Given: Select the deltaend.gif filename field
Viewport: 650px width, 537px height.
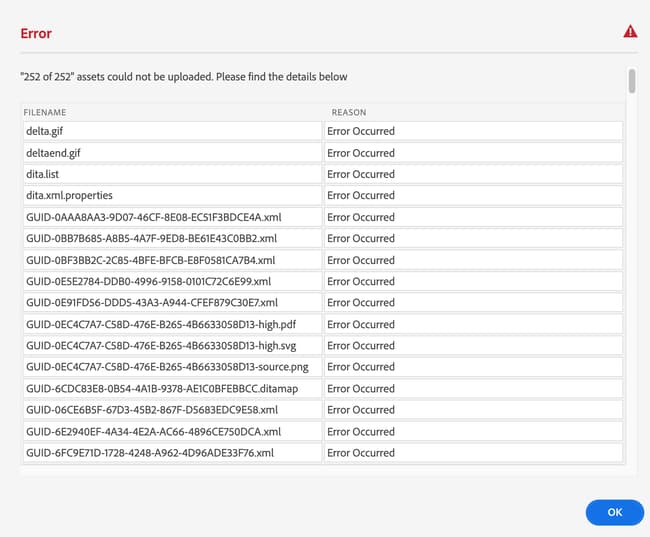Looking at the screenshot, I should pos(172,153).
